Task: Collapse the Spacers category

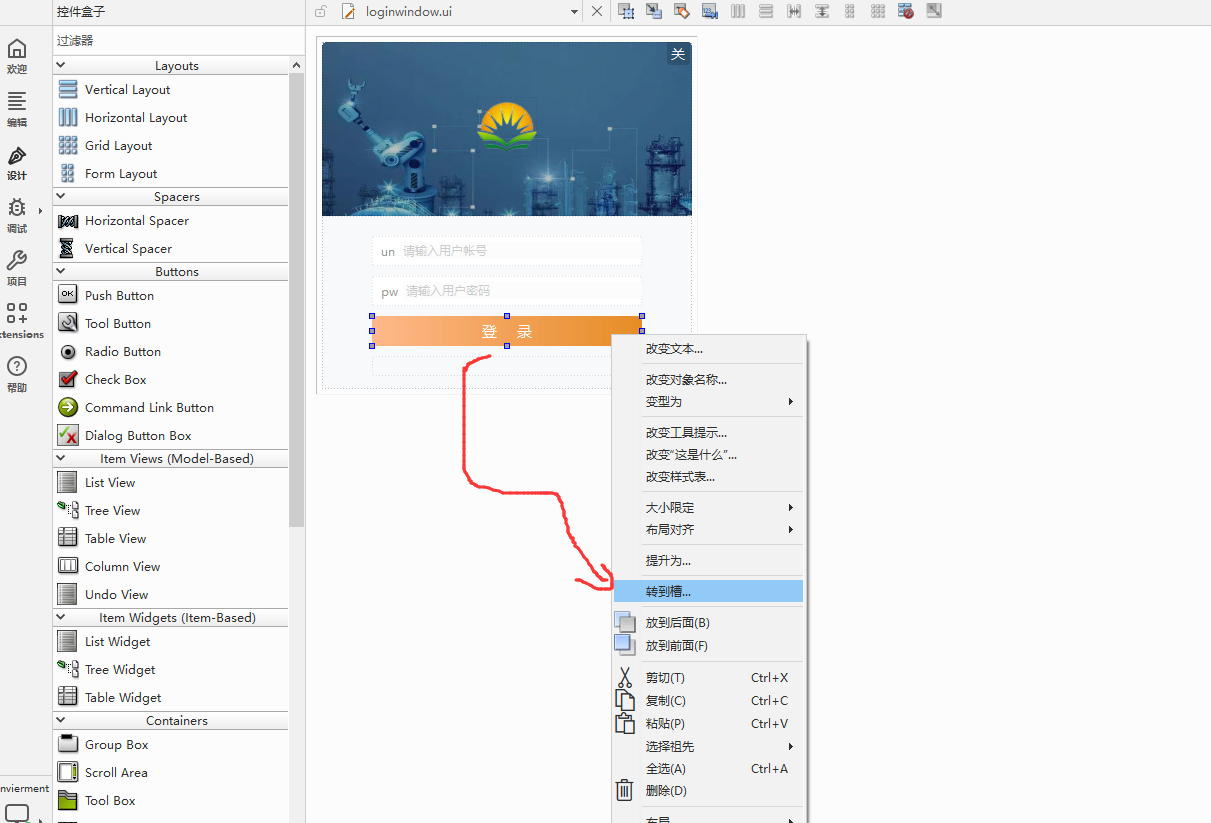Action: [61, 196]
